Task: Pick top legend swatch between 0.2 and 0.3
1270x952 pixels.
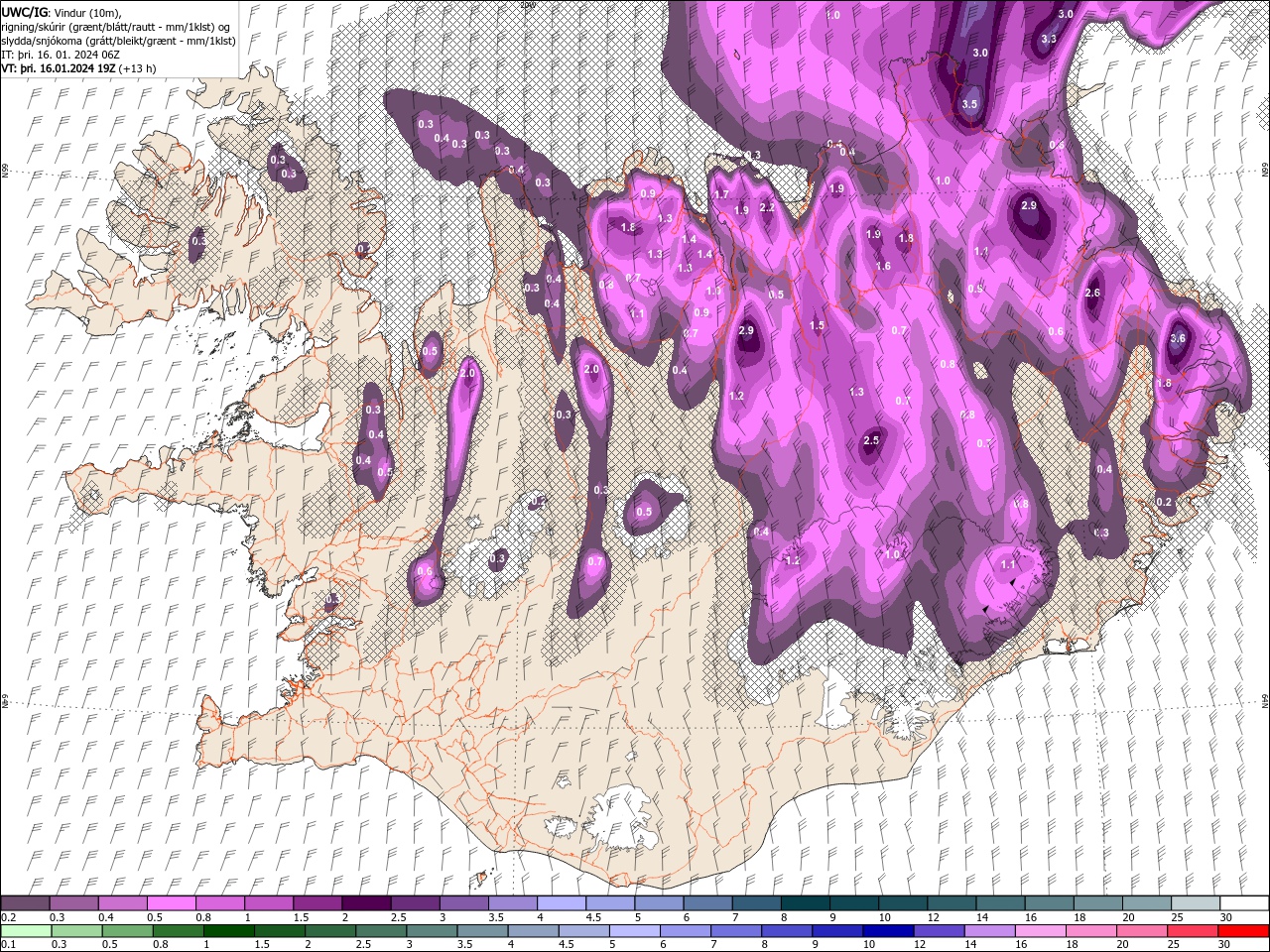Action: click(x=26, y=902)
